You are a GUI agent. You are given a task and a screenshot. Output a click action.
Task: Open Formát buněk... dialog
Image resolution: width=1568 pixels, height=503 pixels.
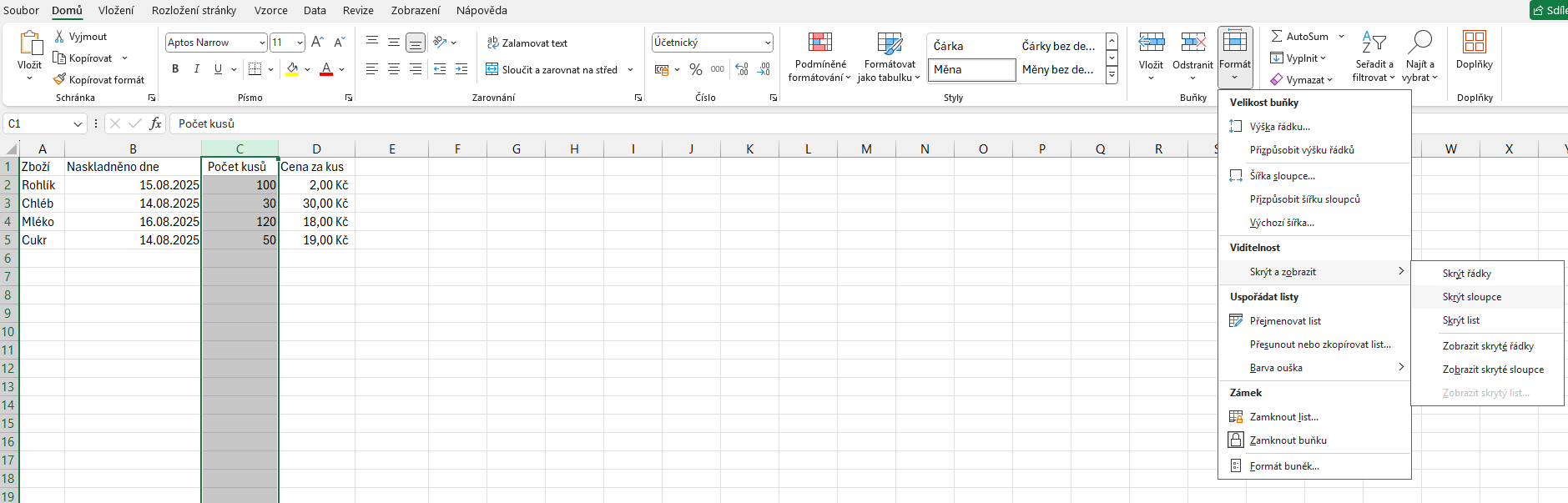tap(1315, 466)
